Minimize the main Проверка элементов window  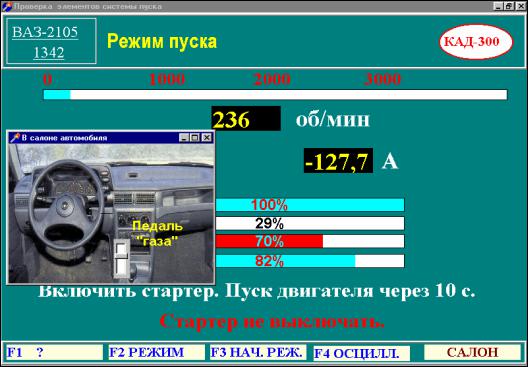(x=499, y=6)
